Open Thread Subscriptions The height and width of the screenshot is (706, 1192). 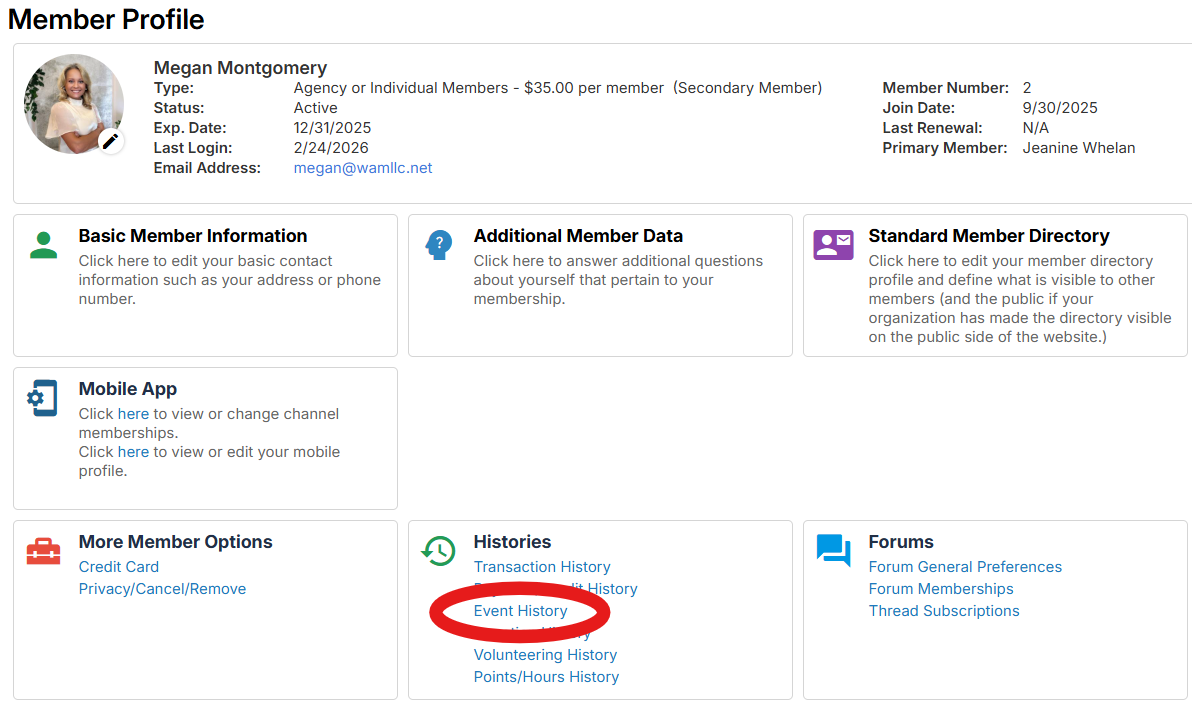944,611
